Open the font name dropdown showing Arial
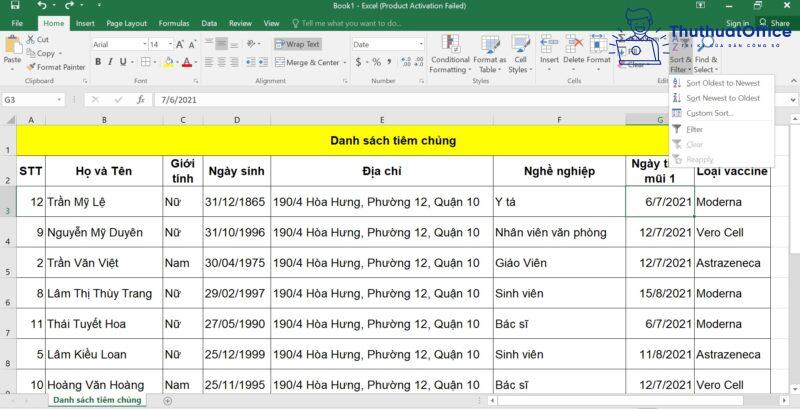Image resolution: width=800 pixels, height=409 pixels. [x=144, y=44]
